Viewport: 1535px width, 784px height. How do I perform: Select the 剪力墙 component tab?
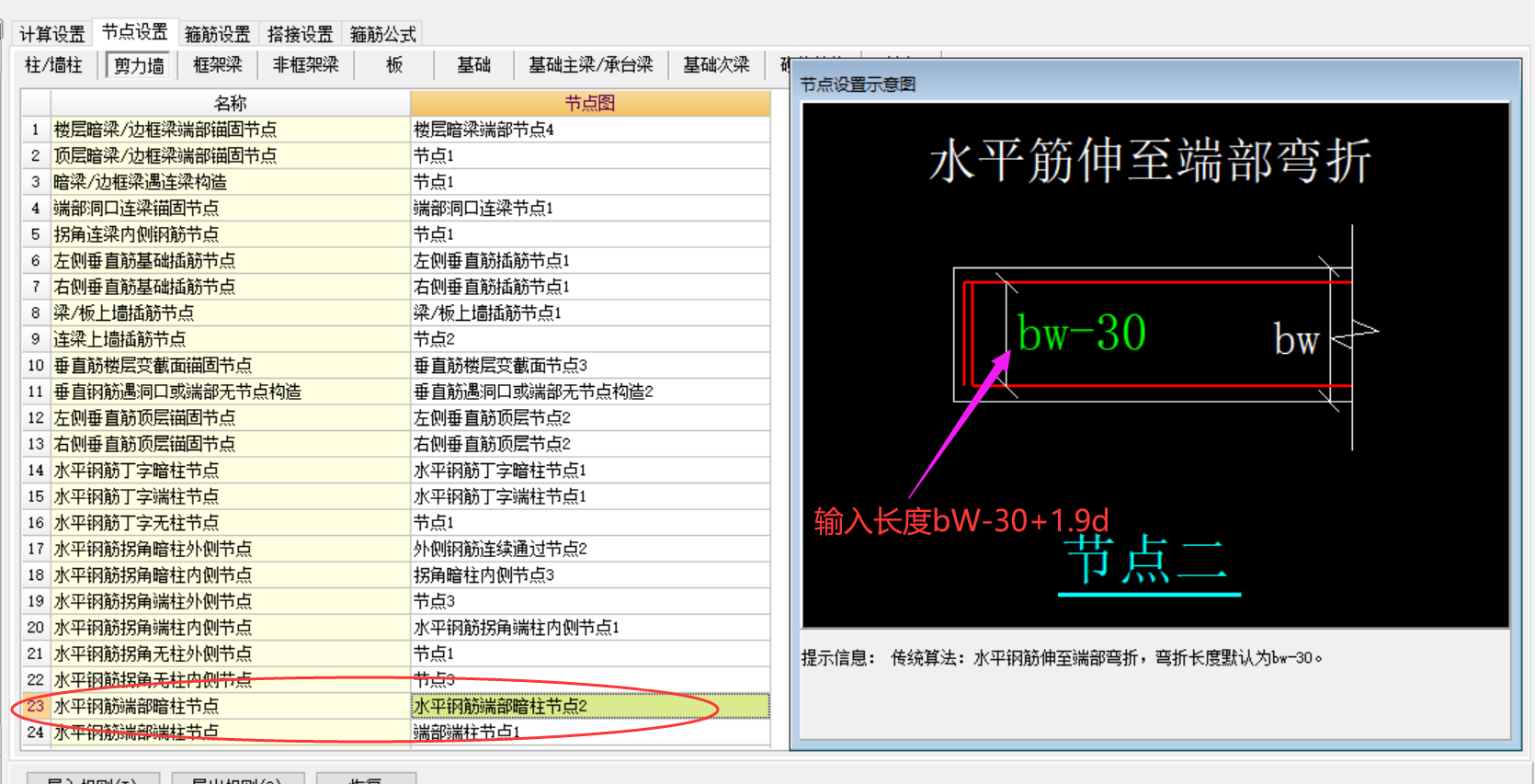point(139,65)
